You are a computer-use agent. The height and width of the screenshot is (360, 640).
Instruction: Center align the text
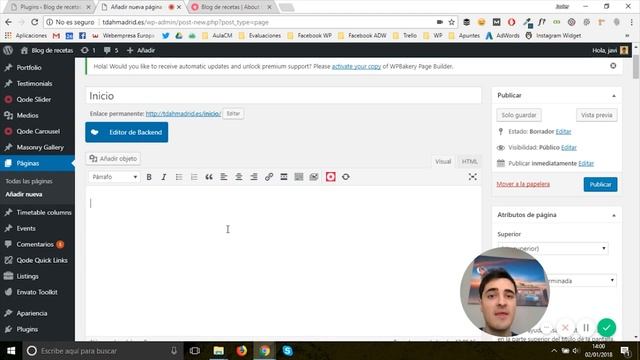tap(239, 177)
